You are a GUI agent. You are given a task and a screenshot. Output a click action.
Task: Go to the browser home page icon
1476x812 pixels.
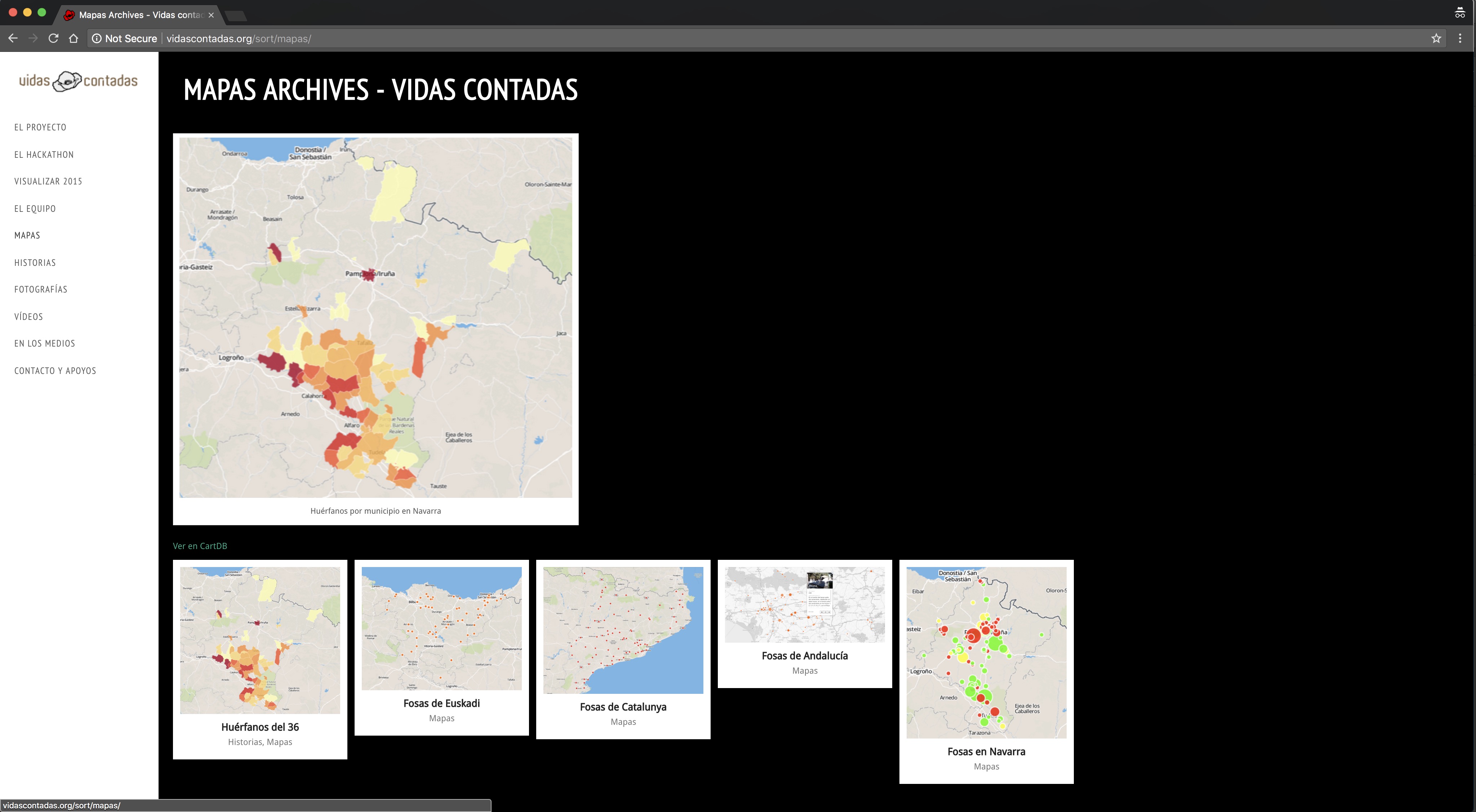(74, 39)
